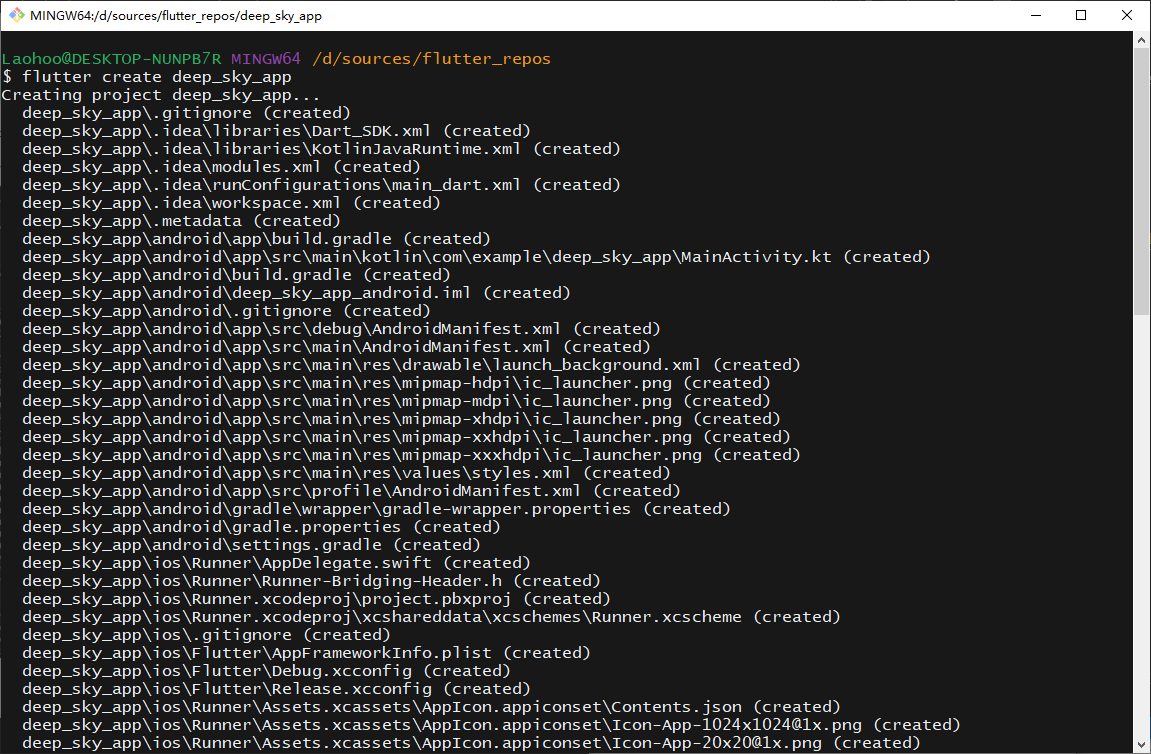This screenshot has width=1151, height=754.
Task: Maximize the MINGW64 terminal window
Action: click(x=1081, y=15)
